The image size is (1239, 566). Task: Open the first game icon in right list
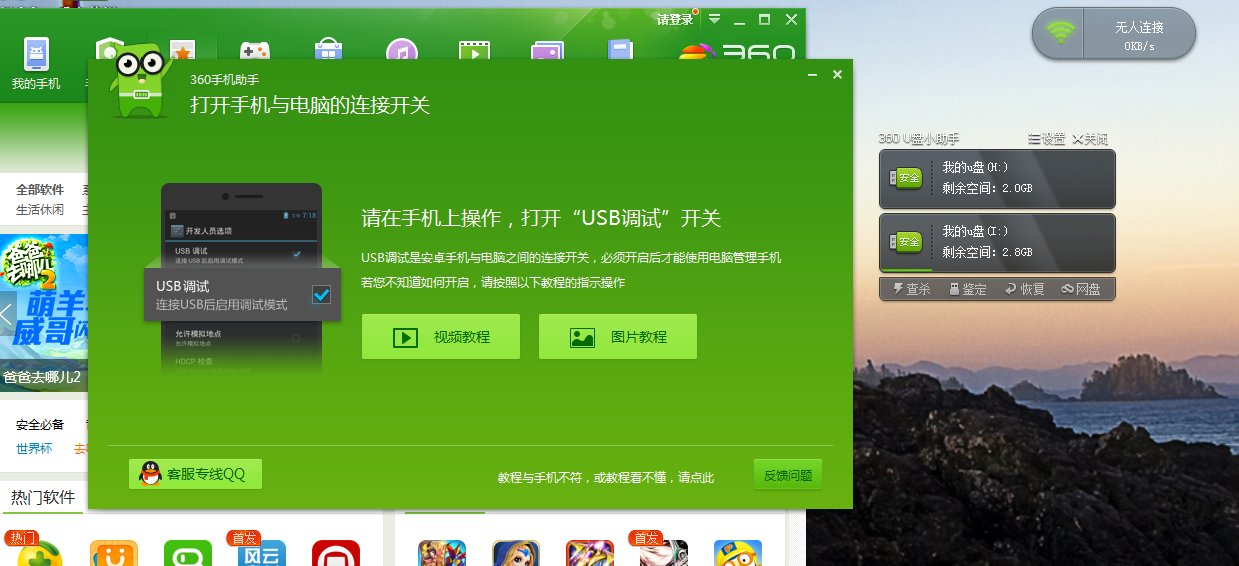point(442,553)
